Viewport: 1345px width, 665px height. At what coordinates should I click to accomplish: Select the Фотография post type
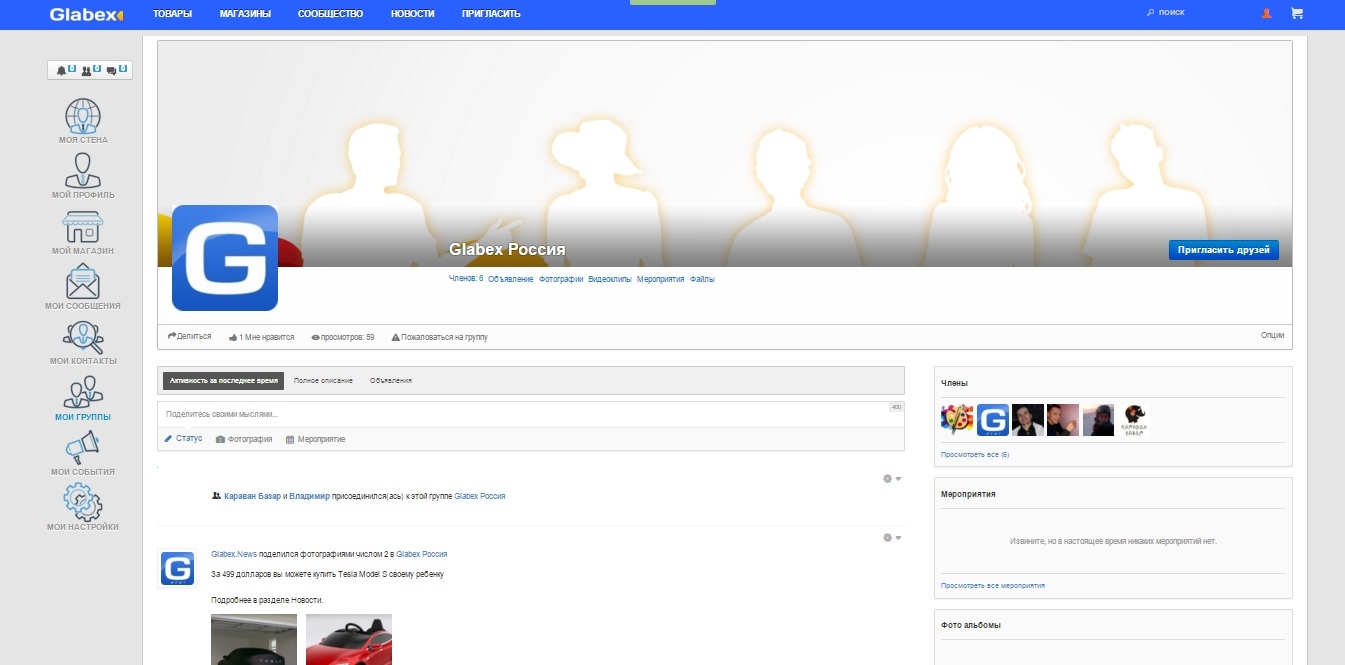244,439
